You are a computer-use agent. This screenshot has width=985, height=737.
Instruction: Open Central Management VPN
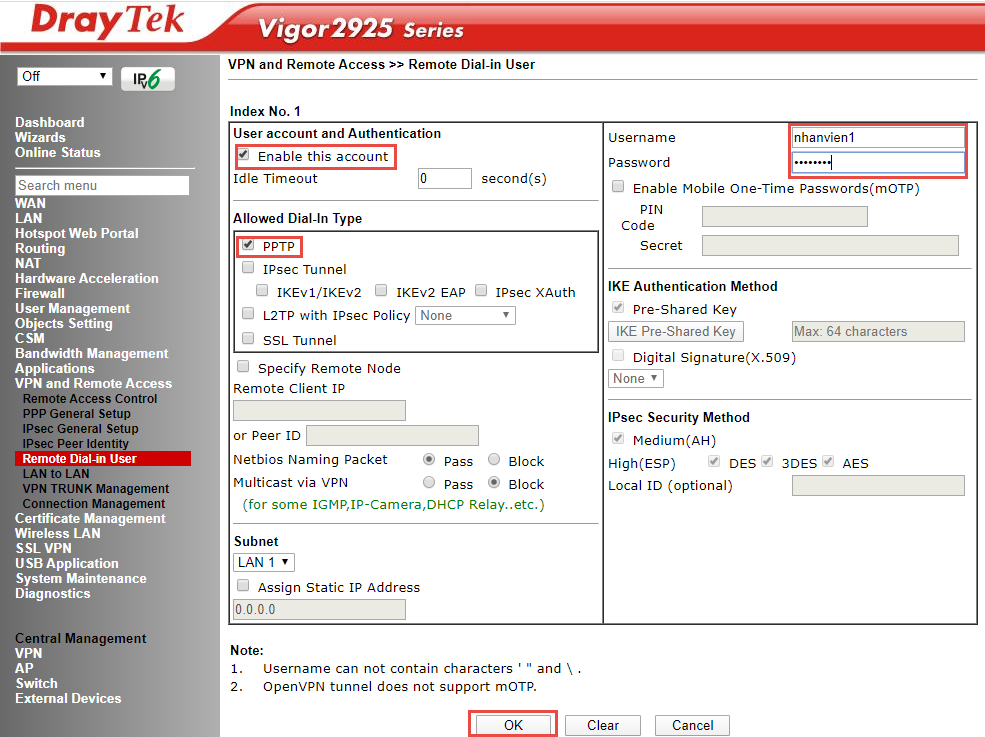tap(28, 653)
